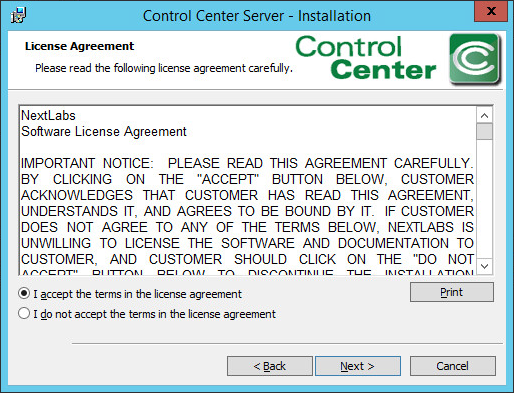The height and width of the screenshot is (393, 514).
Task: Click the empty scrollbar track below the thumb
Action: [x=484, y=199]
